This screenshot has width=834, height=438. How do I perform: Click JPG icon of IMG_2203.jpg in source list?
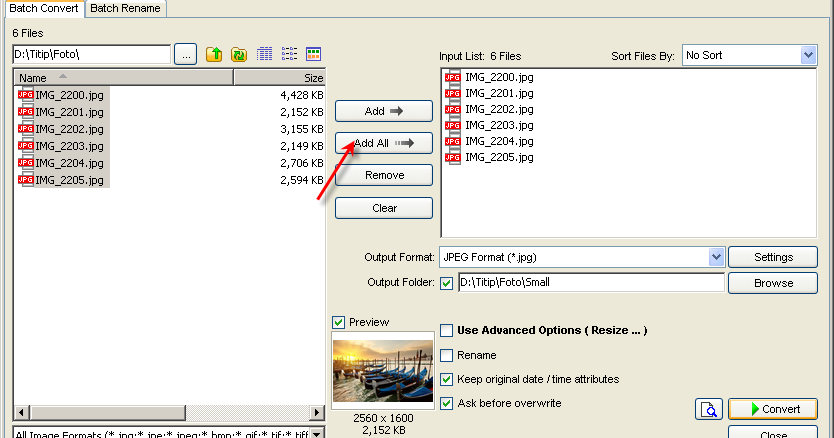26,146
